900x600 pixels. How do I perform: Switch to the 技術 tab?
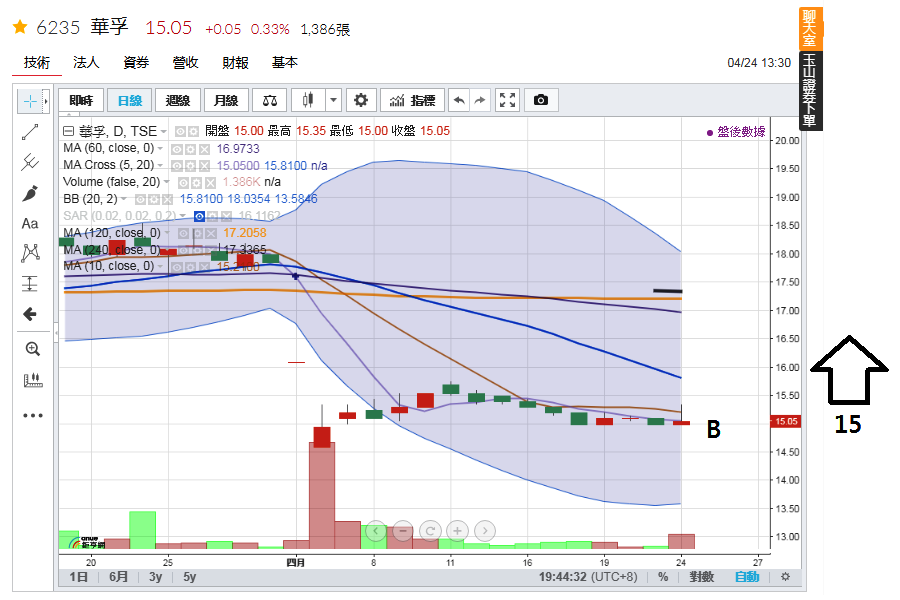point(37,62)
